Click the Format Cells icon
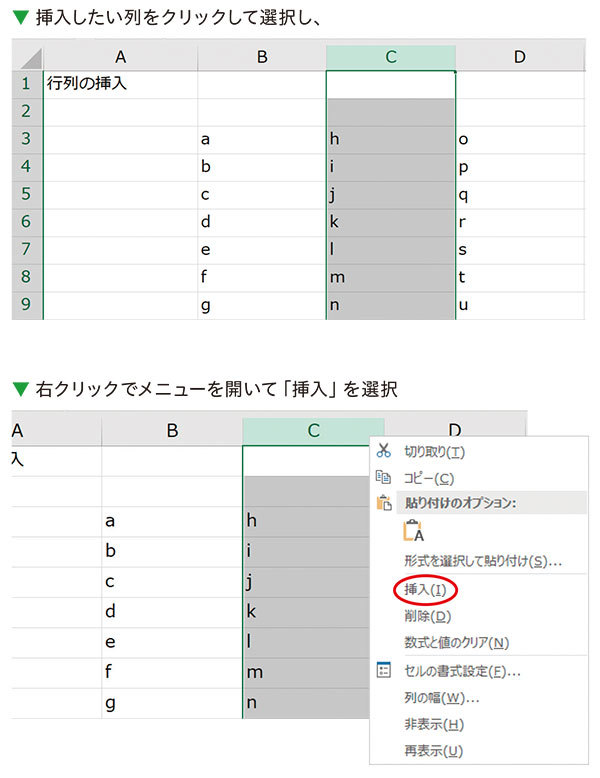Screen dimensions: 600x778 click(384, 670)
